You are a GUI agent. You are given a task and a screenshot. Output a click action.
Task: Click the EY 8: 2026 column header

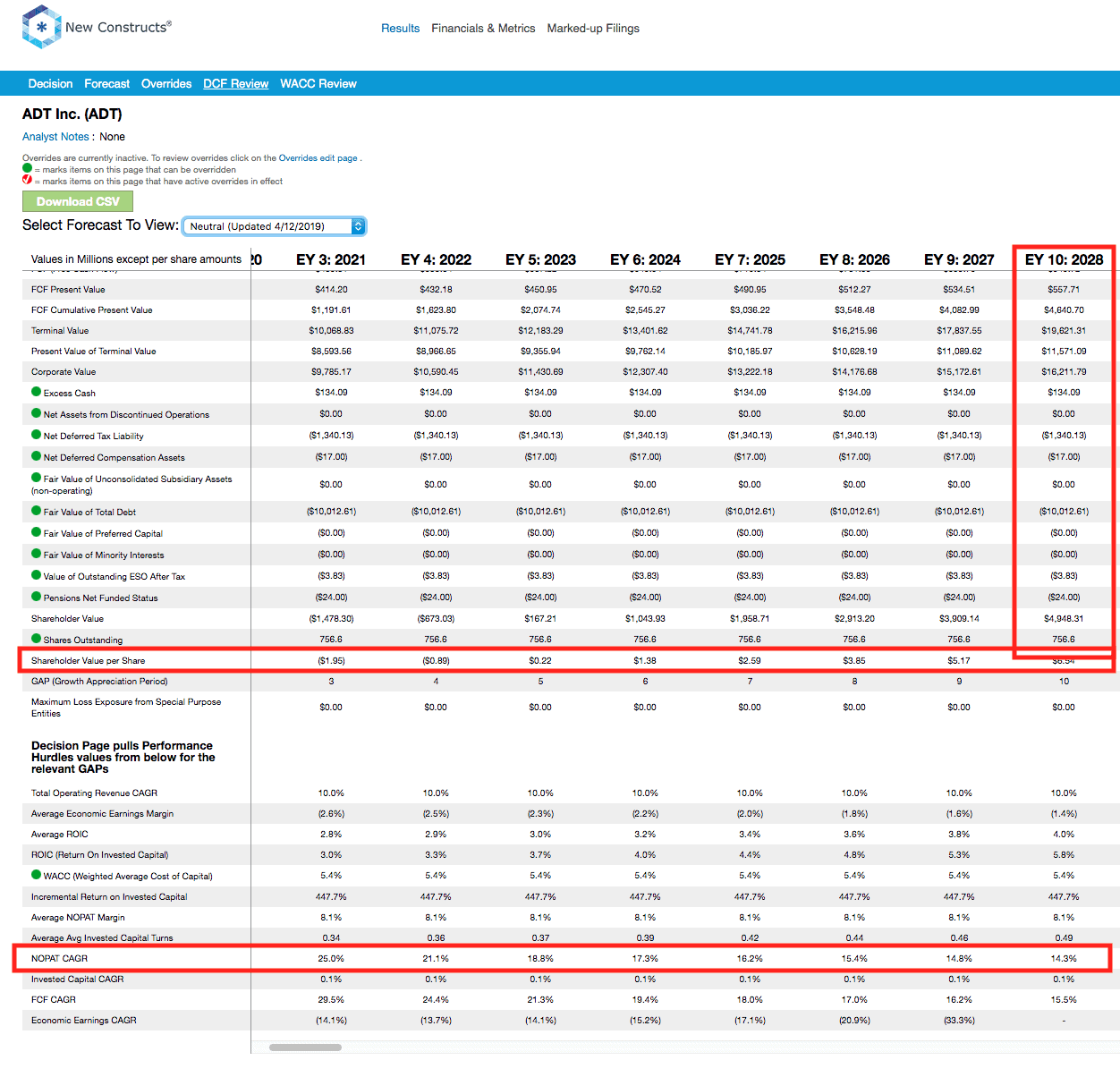[854, 259]
